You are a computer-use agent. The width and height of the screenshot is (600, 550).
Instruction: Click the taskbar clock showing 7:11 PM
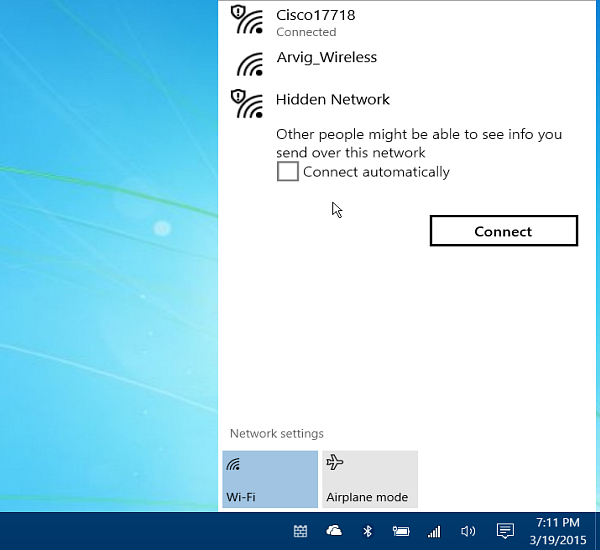coord(558,531)
